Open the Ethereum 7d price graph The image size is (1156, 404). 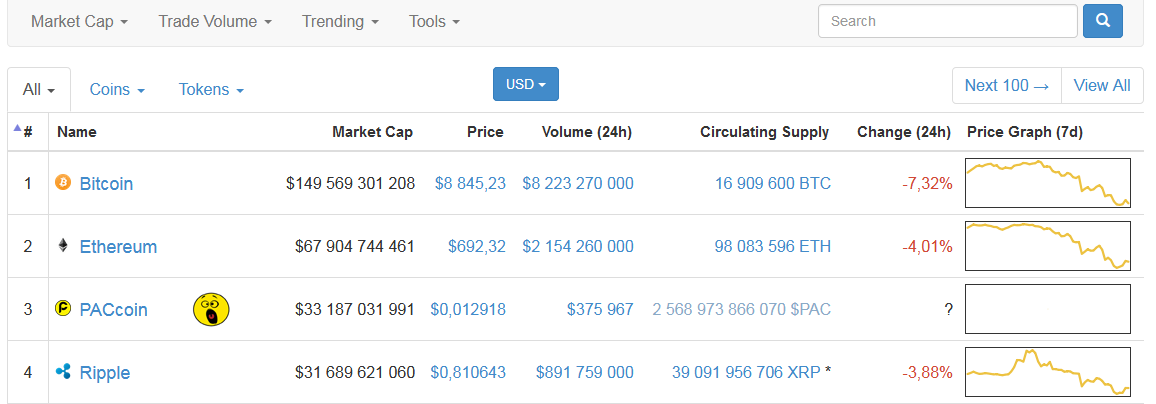click(1048, 246)
